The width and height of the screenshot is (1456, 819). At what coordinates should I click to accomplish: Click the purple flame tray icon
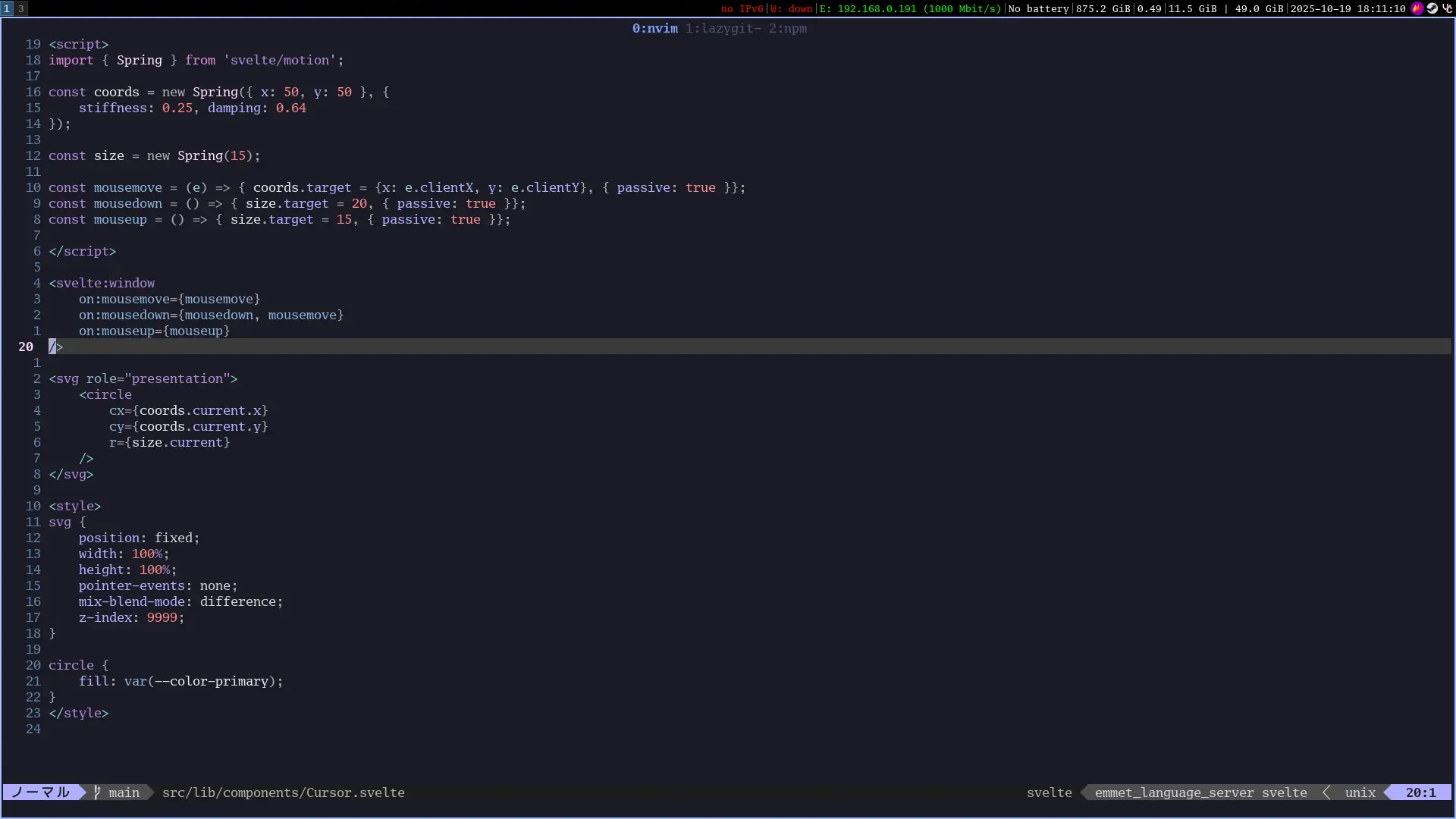(1417, 8)
